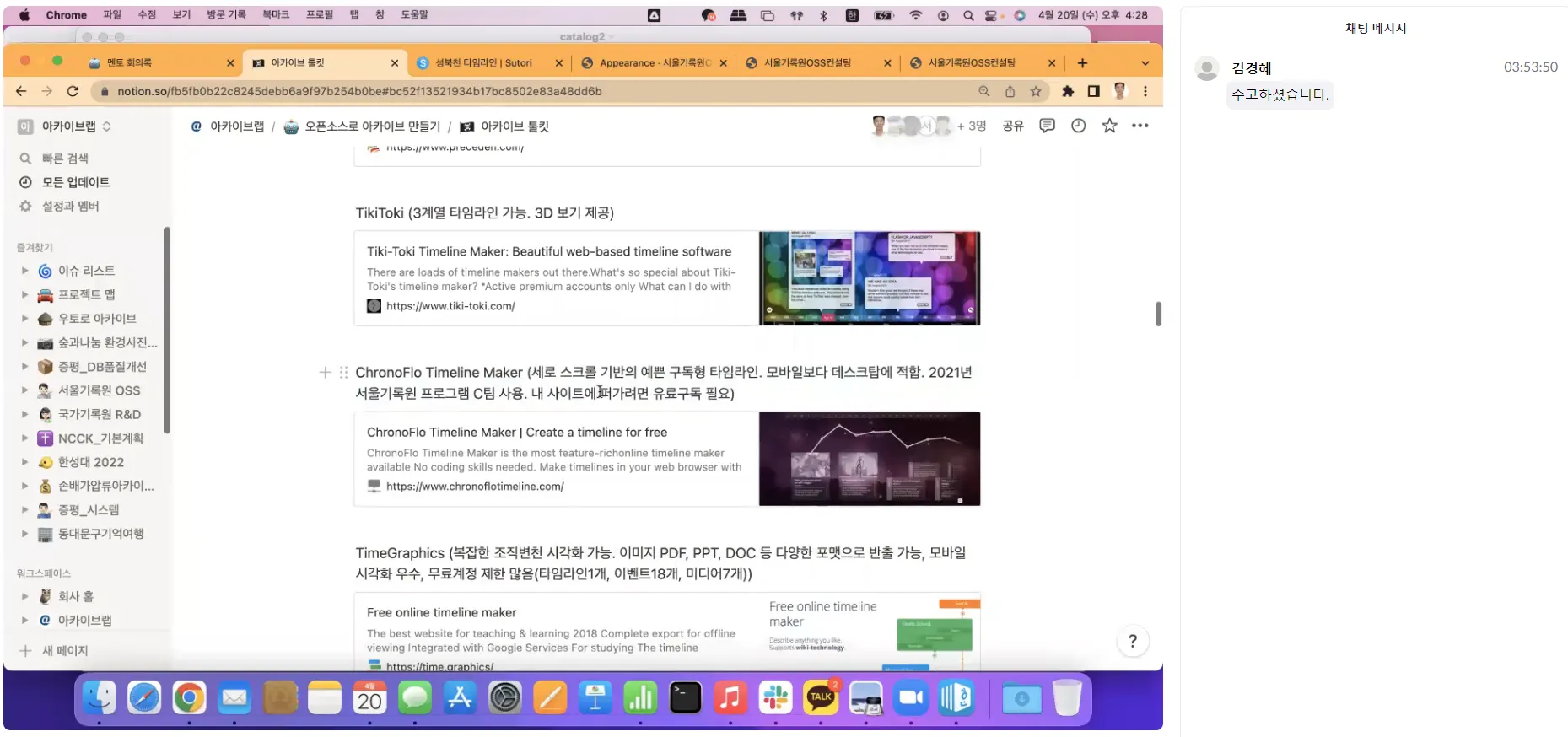
Task: Click the drag handle beside ChronoFlo block
Action: [x=343, y=372]
